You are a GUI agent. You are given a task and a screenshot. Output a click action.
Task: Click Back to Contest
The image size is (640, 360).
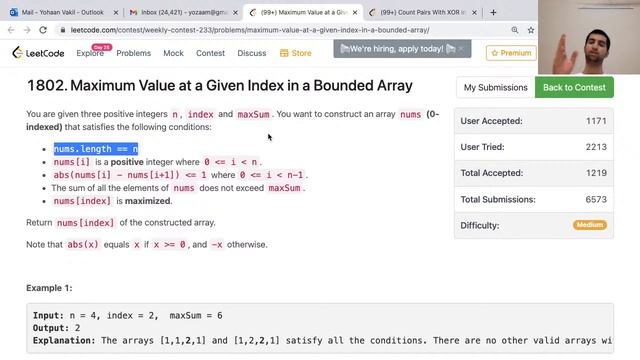(574, 87)
